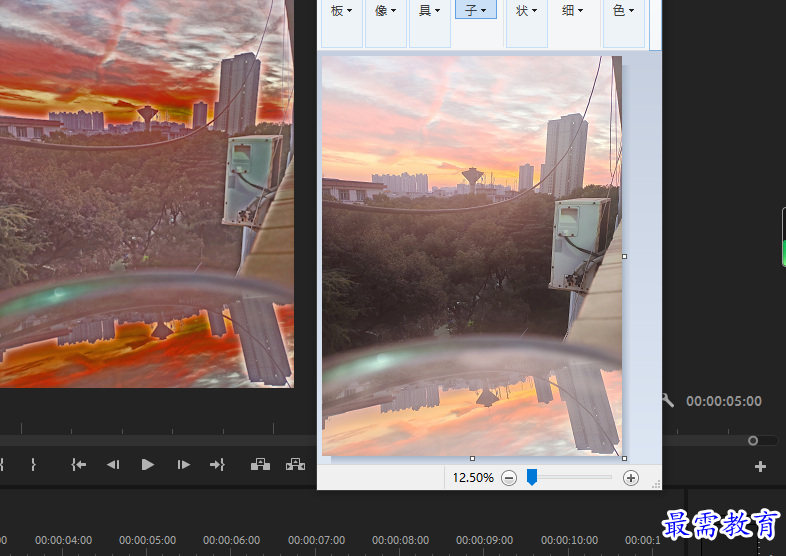The height and width of the screenshot is (556, 786).
Task: Click the Paint zoom slider handle
Action: click(x=532, y=477)
